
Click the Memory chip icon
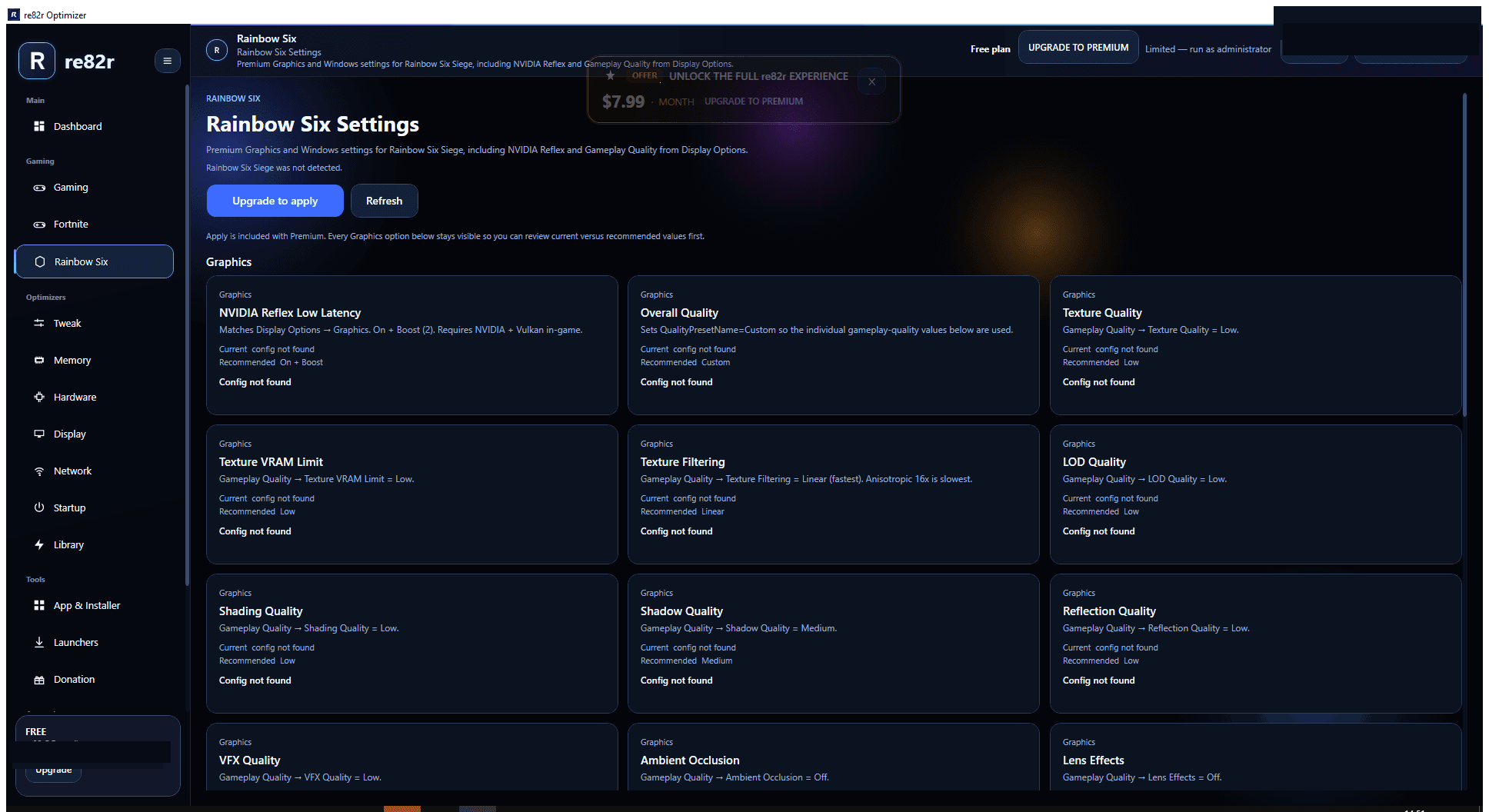pos(39,360)
